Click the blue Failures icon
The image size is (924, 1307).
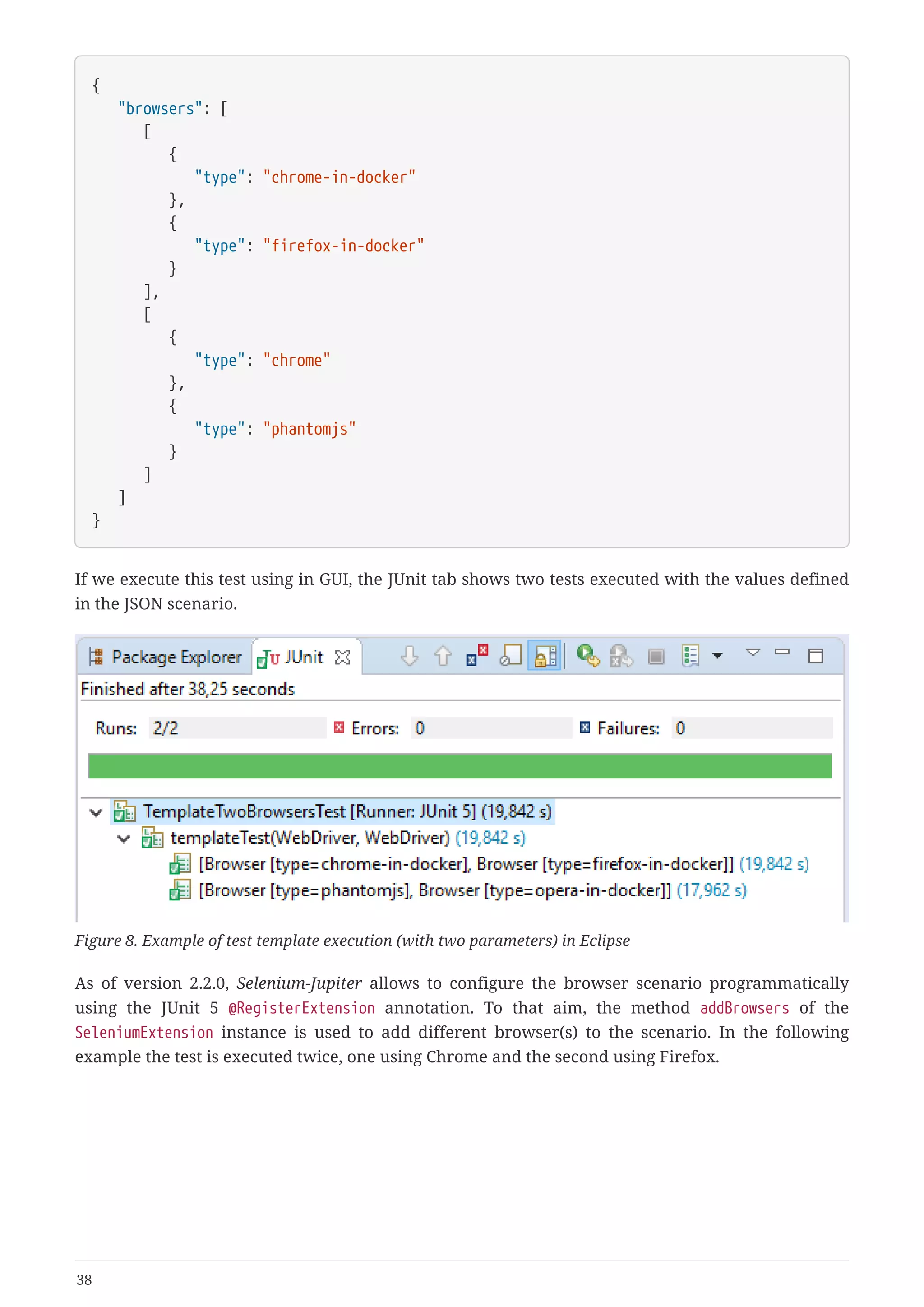[585, 728]
